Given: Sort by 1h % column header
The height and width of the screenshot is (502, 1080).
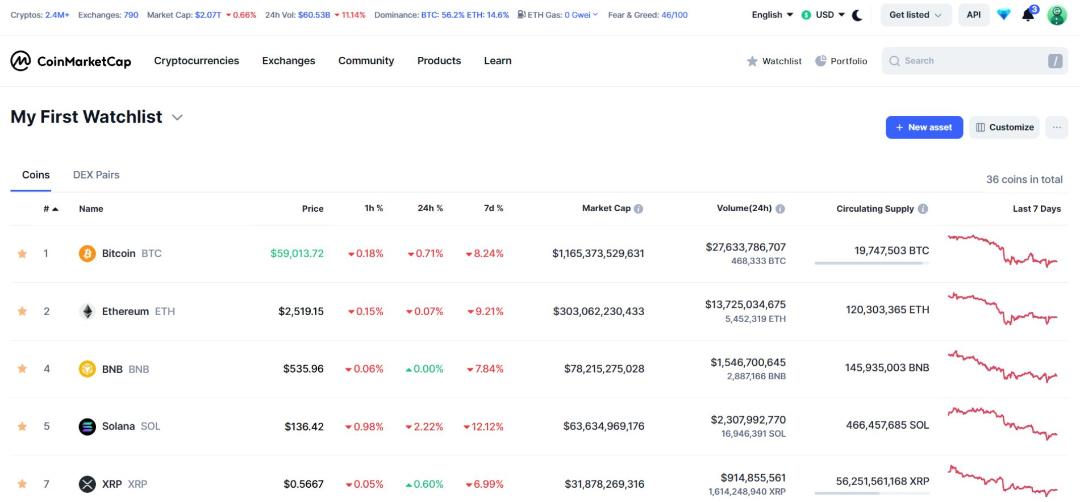Looking at the screenshot, I should (374, 209).
